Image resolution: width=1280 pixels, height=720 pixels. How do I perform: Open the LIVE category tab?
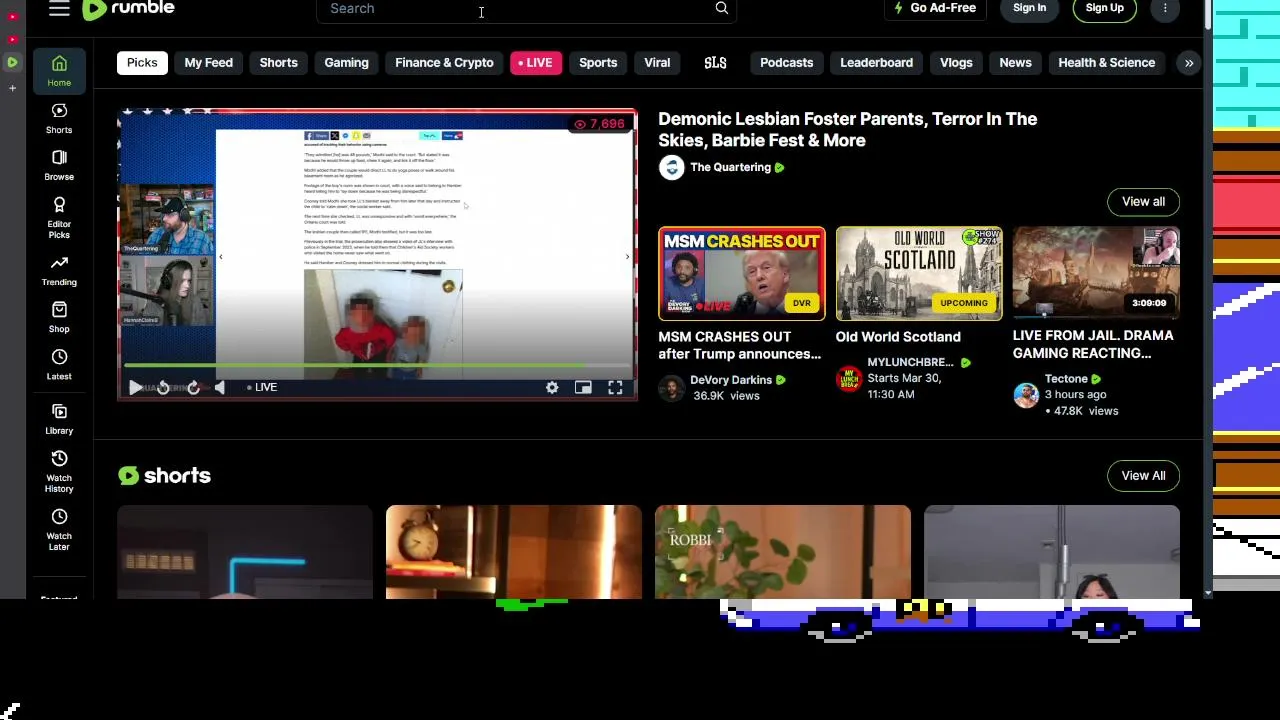[x=535, y=63]
